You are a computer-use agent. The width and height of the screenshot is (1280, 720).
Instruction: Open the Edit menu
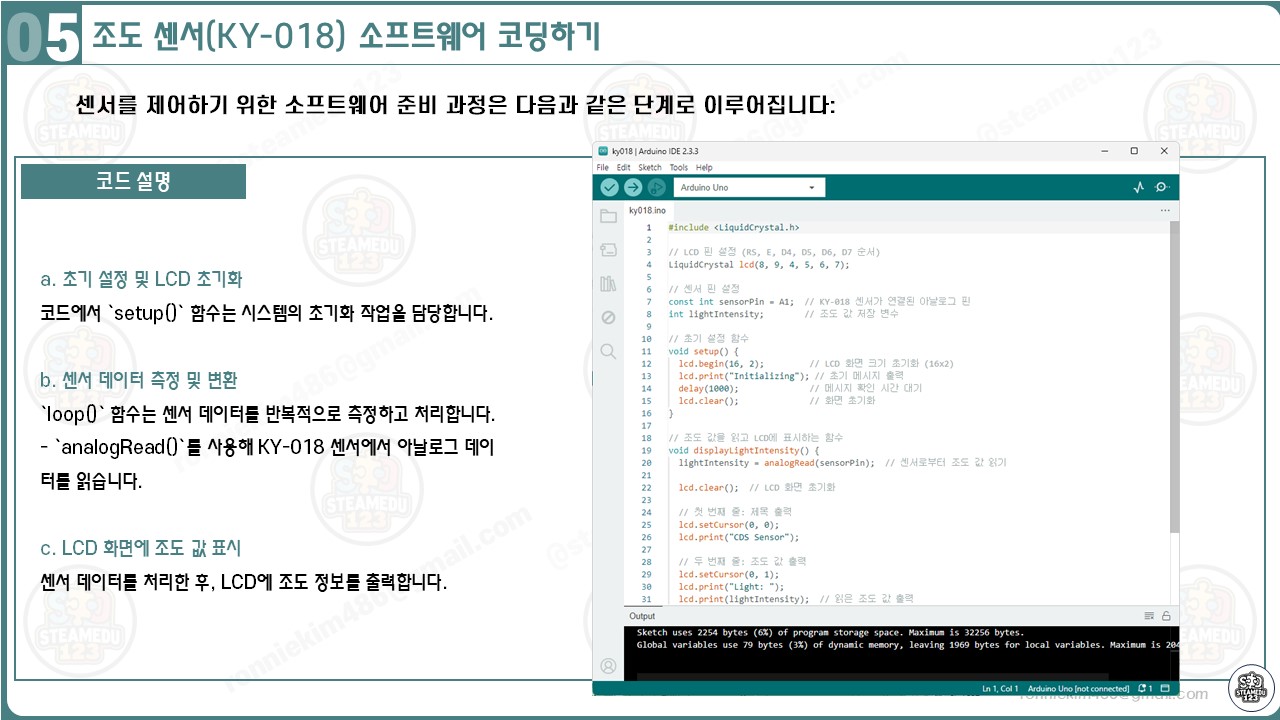pos(623,168)
